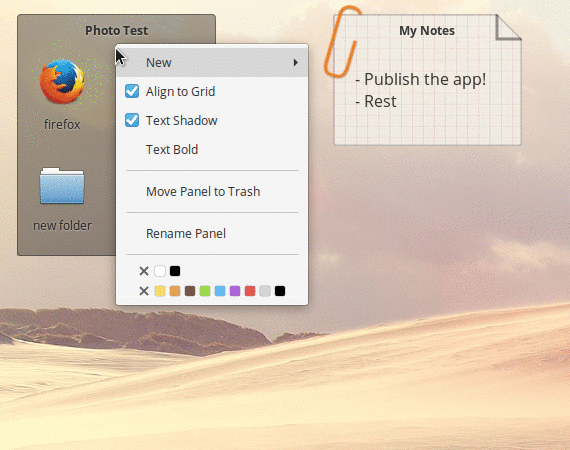Click the Photo Test panel title
This screenshot has width=570, height=450.
[116, 31]
